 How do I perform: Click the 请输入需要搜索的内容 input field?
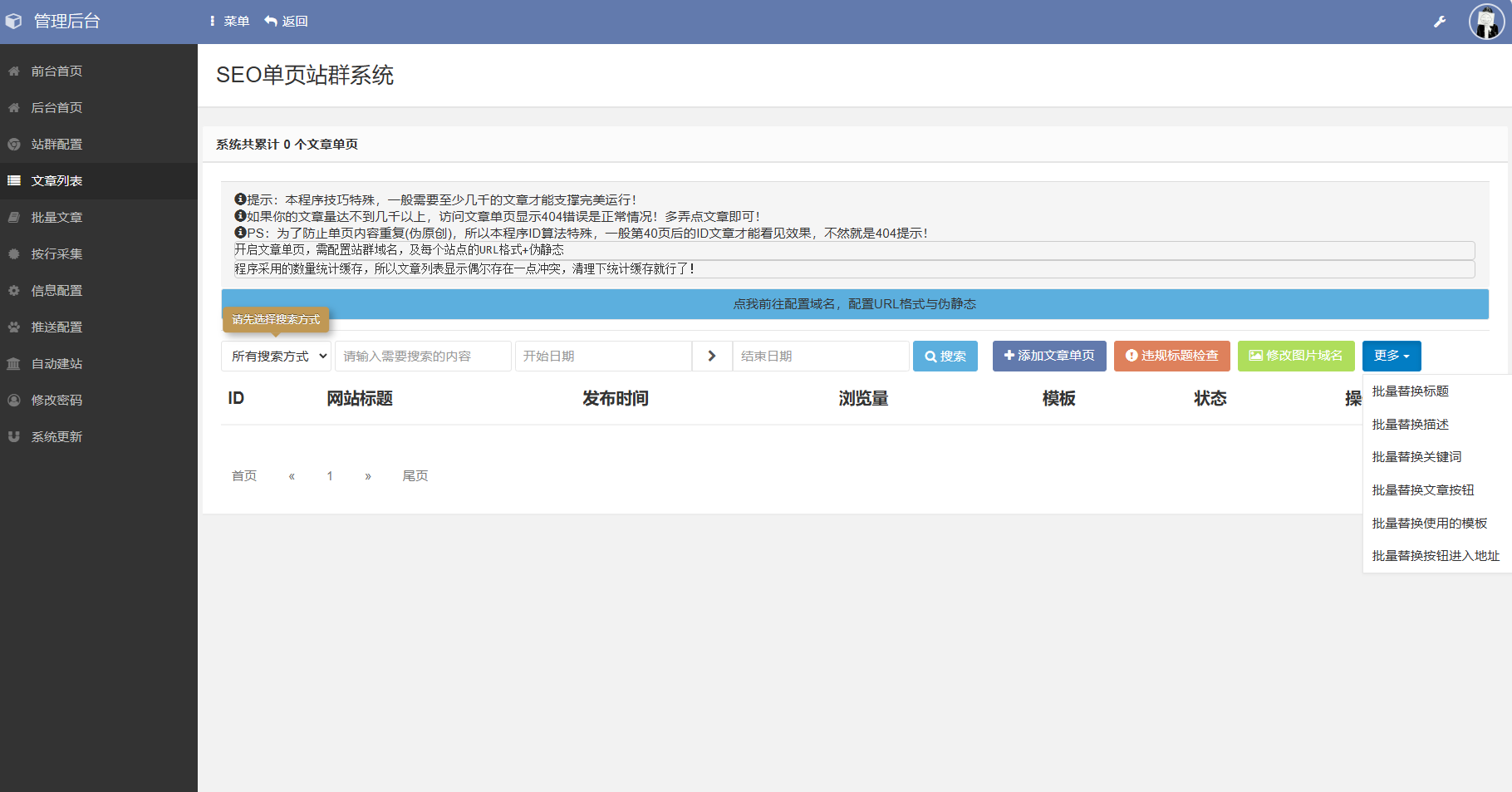pos(423,356)
